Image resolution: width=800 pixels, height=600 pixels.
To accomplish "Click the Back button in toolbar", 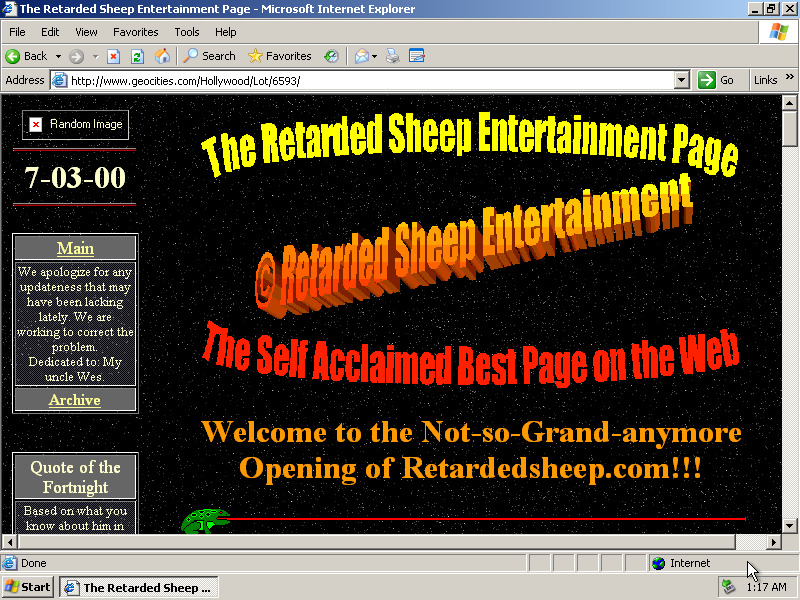I will (x=26, y=56).
